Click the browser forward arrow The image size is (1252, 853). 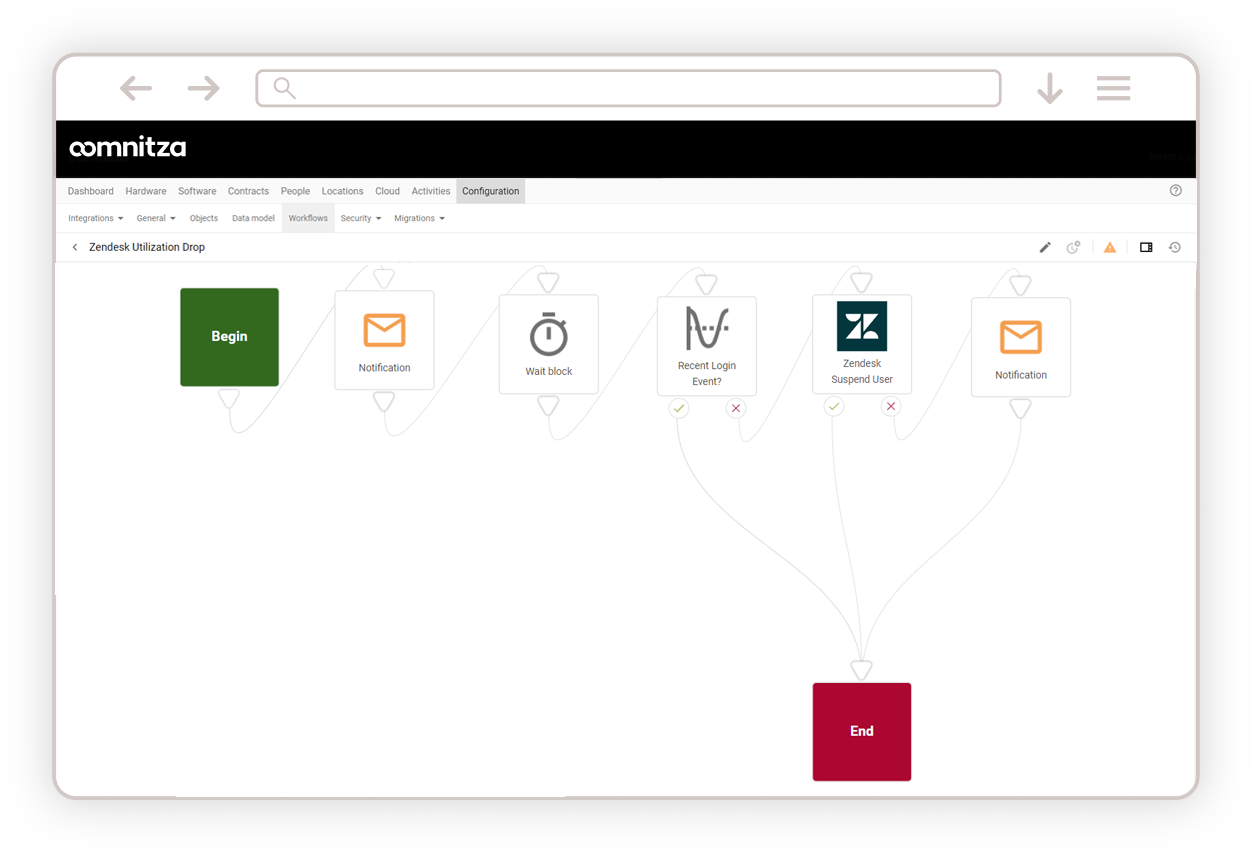(x=203, y=88)
